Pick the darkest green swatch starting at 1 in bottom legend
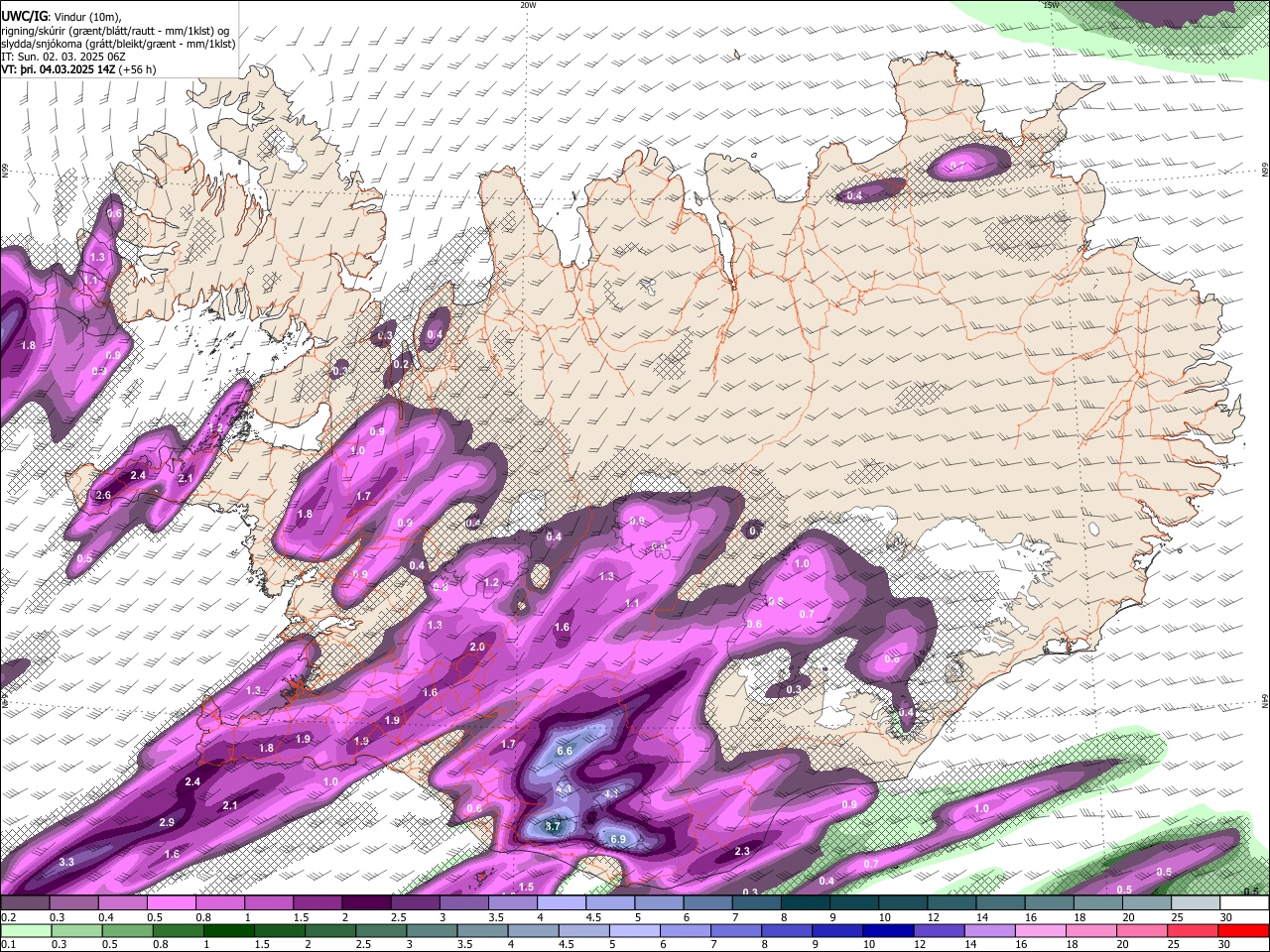The height and width of the screenshot is (952, 1270). pyautogui.click(x=229, y=931)
